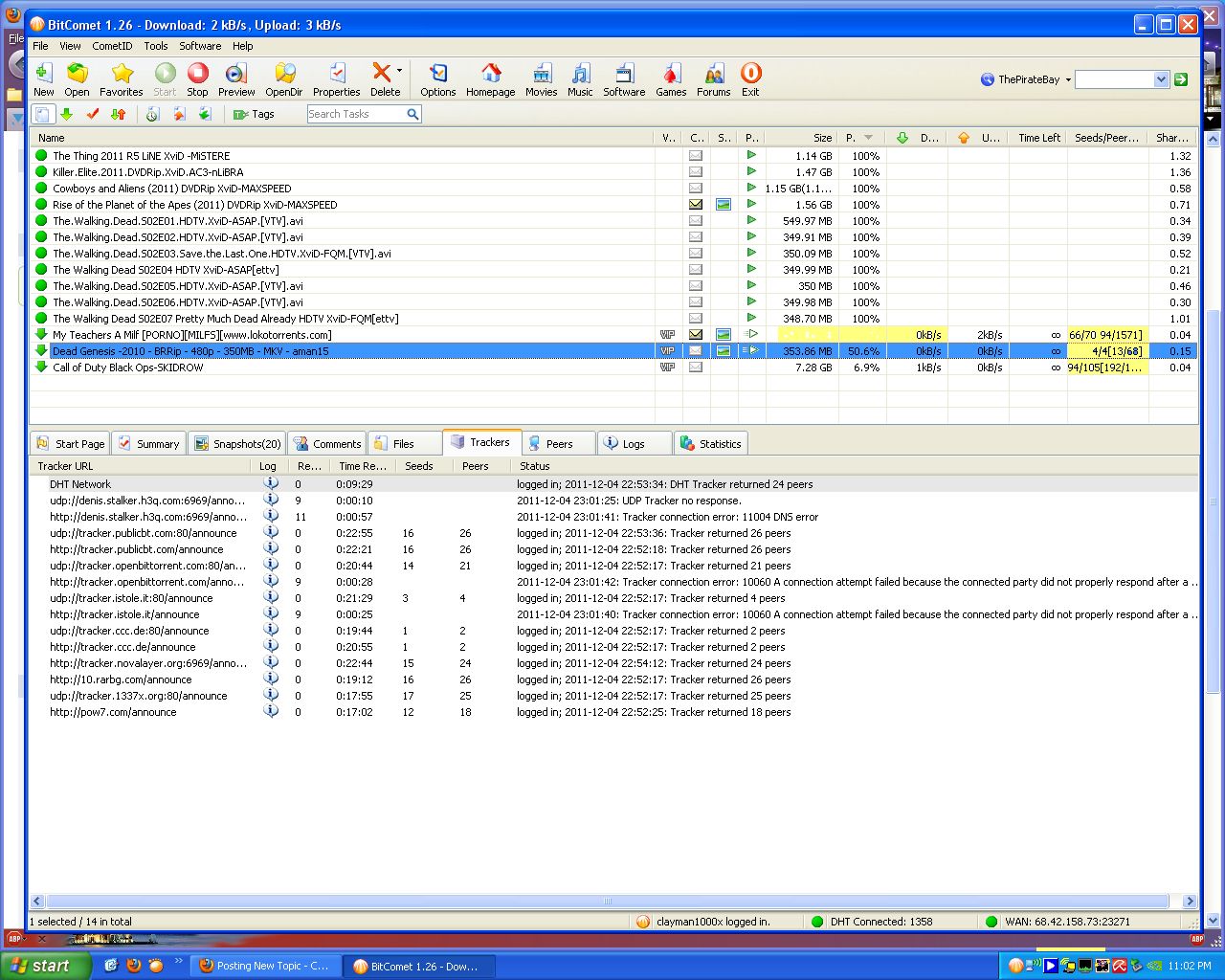This screenshot has width=1225, height=980.
Task: Open the Music toolbar icon
Action: [x=580, y=74]
